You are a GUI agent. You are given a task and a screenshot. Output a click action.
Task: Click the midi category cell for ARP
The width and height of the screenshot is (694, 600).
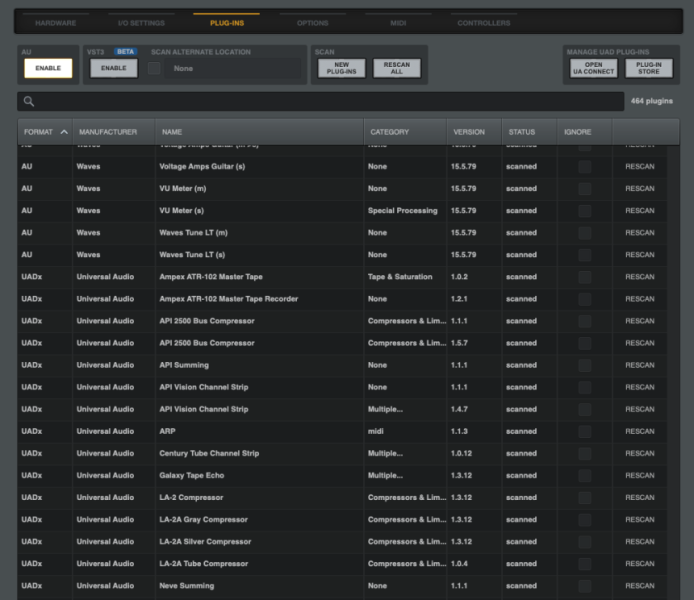pyautogui.click(x=375, y=431)
